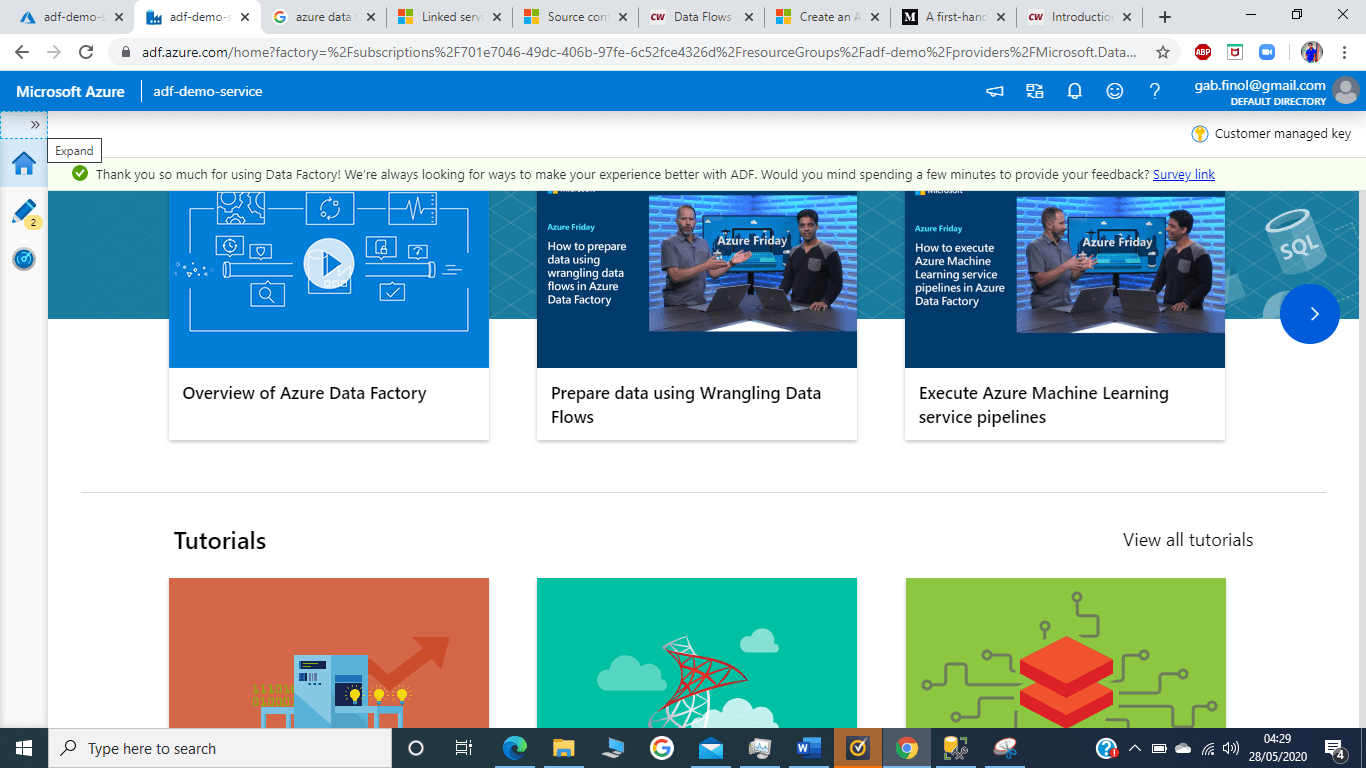Open the Author pencil icon in sidebar
The image size is (1366, 768).
pyautogui.click(x=23, y=211)
